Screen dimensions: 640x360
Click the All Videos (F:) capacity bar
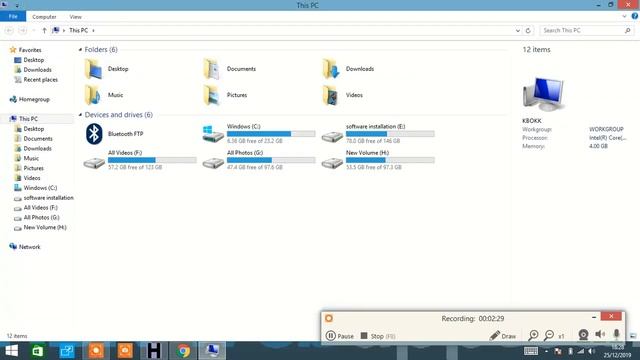152,160
